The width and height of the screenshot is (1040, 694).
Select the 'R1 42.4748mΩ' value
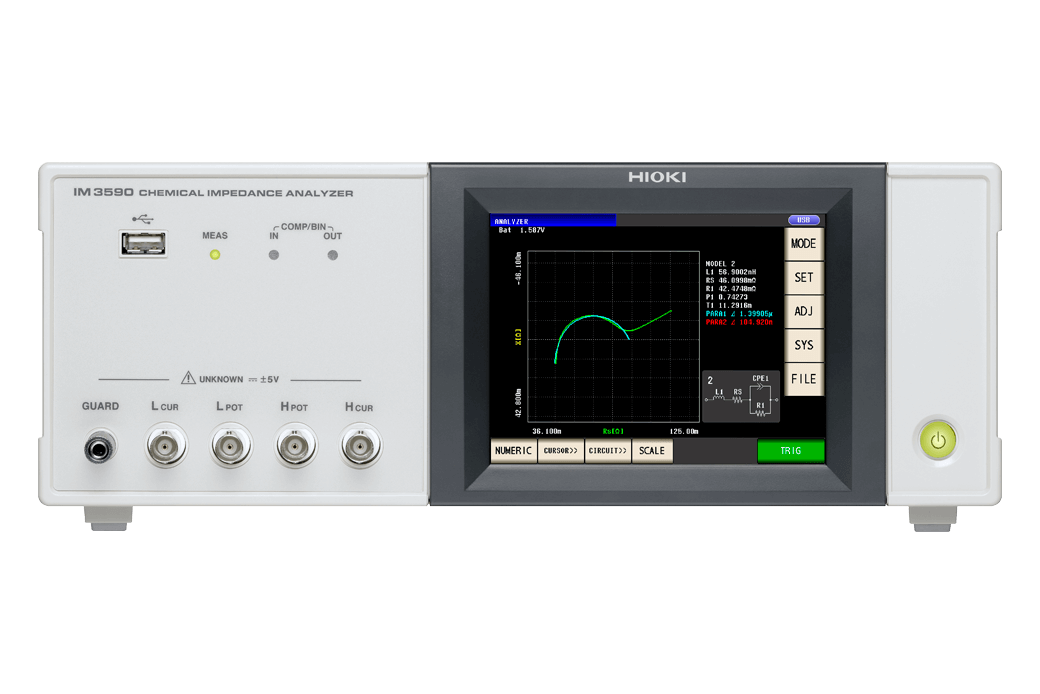click(x=731, y=289)
